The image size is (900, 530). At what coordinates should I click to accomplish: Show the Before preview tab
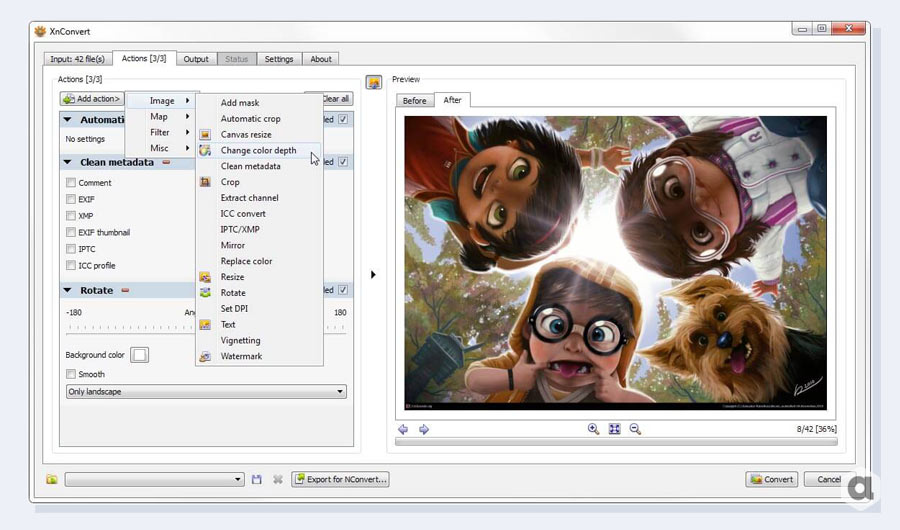[x=414, y=100]
